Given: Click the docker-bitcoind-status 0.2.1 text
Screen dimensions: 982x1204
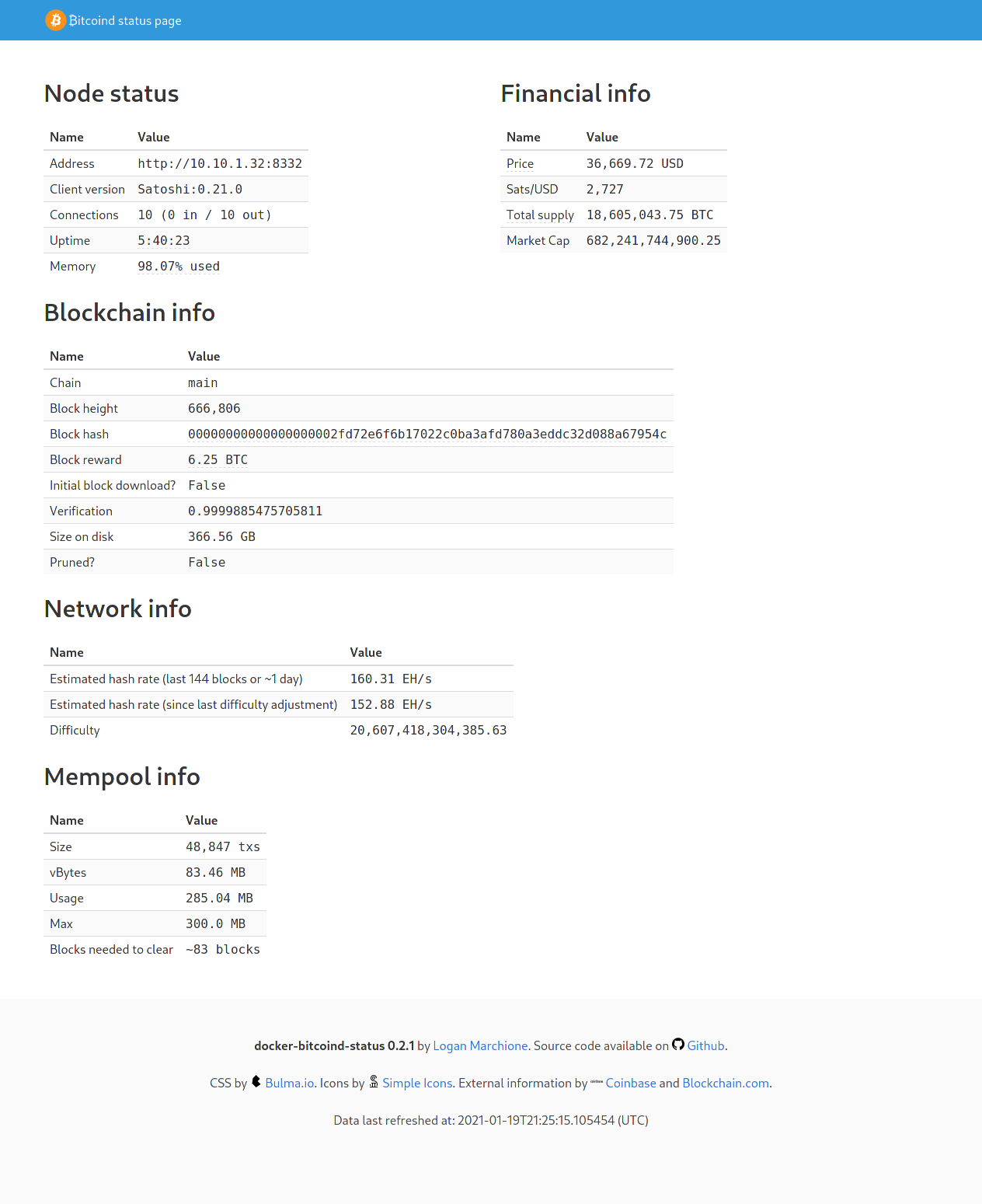Looking at the screenshot, I should (334, 1046).
